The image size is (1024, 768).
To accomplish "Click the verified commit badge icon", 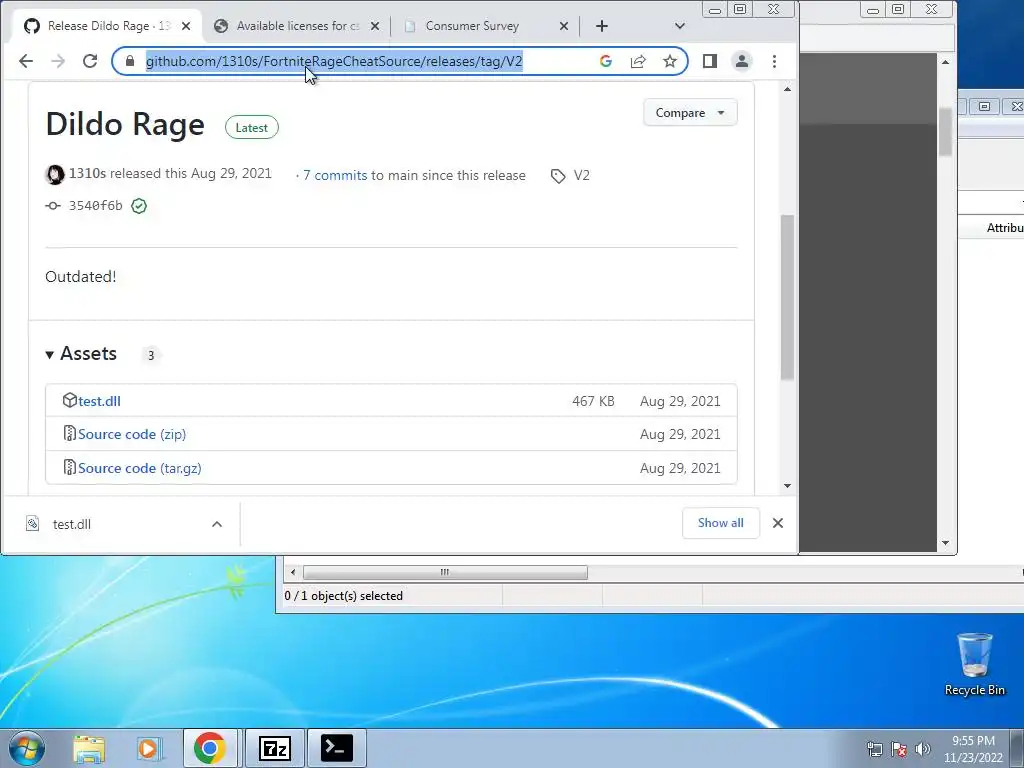I will pyautogui.click(x=138, y=206).
